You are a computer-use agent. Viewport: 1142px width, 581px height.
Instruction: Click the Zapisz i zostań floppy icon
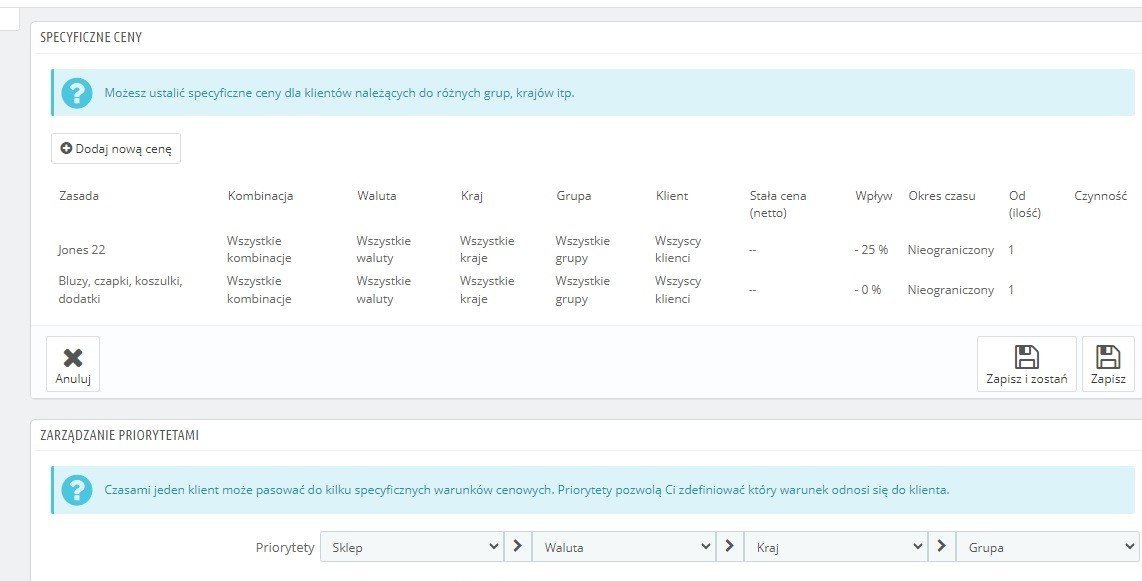click(1026, 357)
